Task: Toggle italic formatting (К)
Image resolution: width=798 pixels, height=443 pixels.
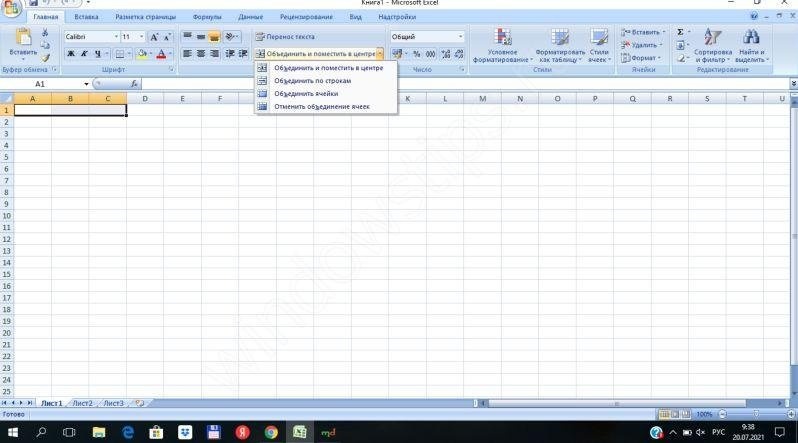Action: [84, 53]
